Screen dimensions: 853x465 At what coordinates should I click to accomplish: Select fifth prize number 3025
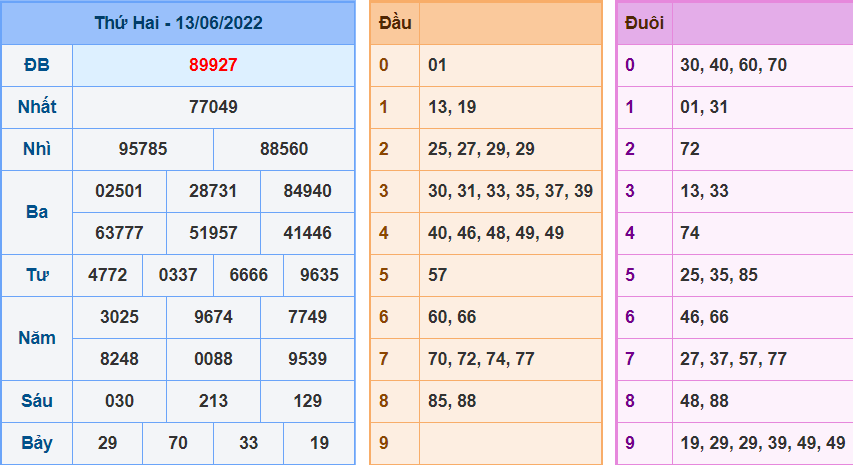119,317
